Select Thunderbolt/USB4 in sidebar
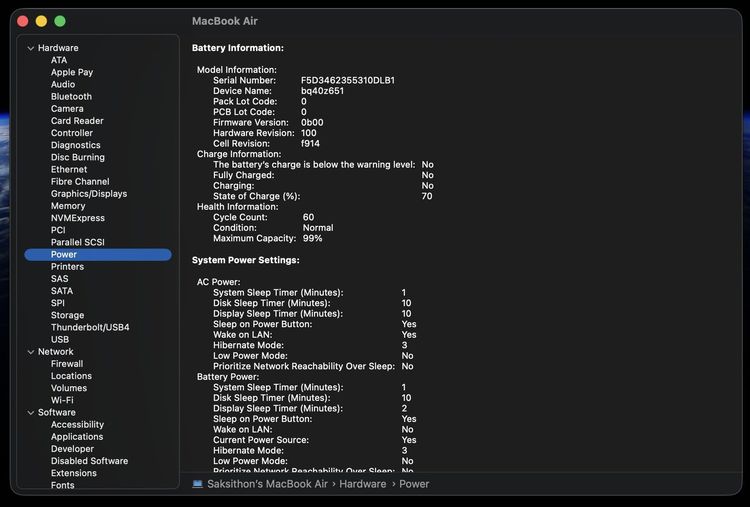This screenshot has height=507, width=750. tap(90, 327)
